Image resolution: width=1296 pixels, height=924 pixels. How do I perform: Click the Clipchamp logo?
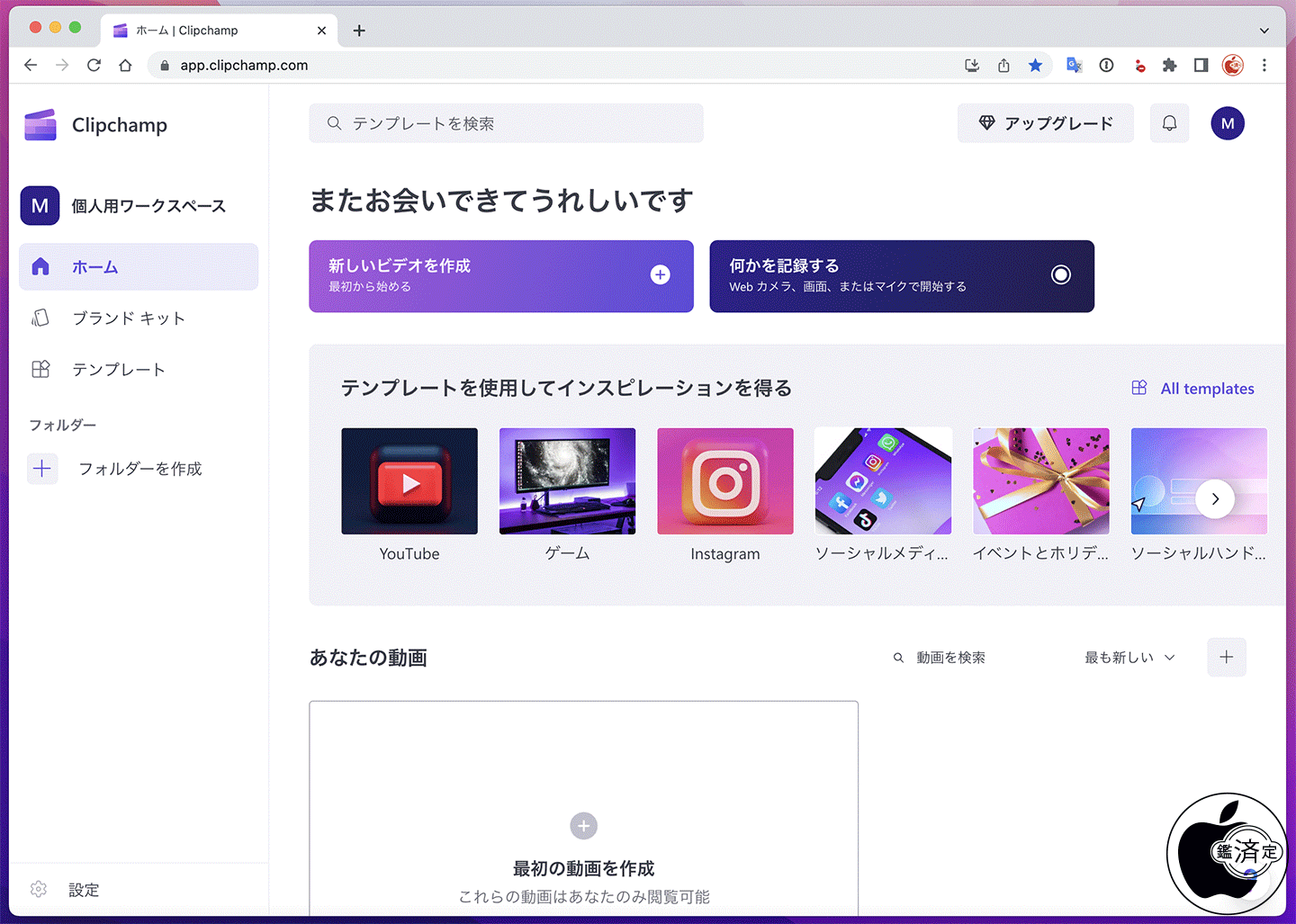pos(96,125)
